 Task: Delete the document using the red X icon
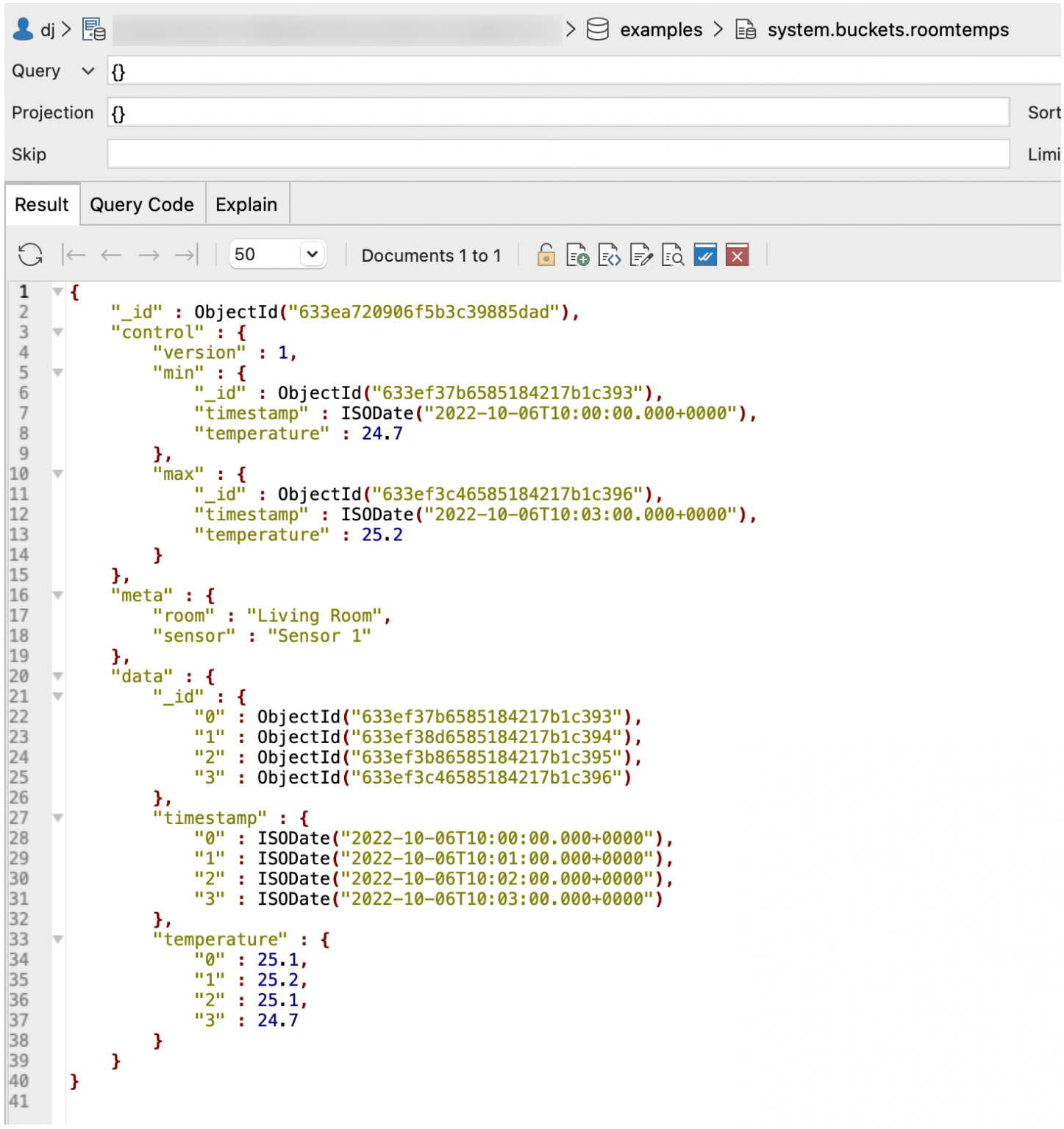point(737,255)
